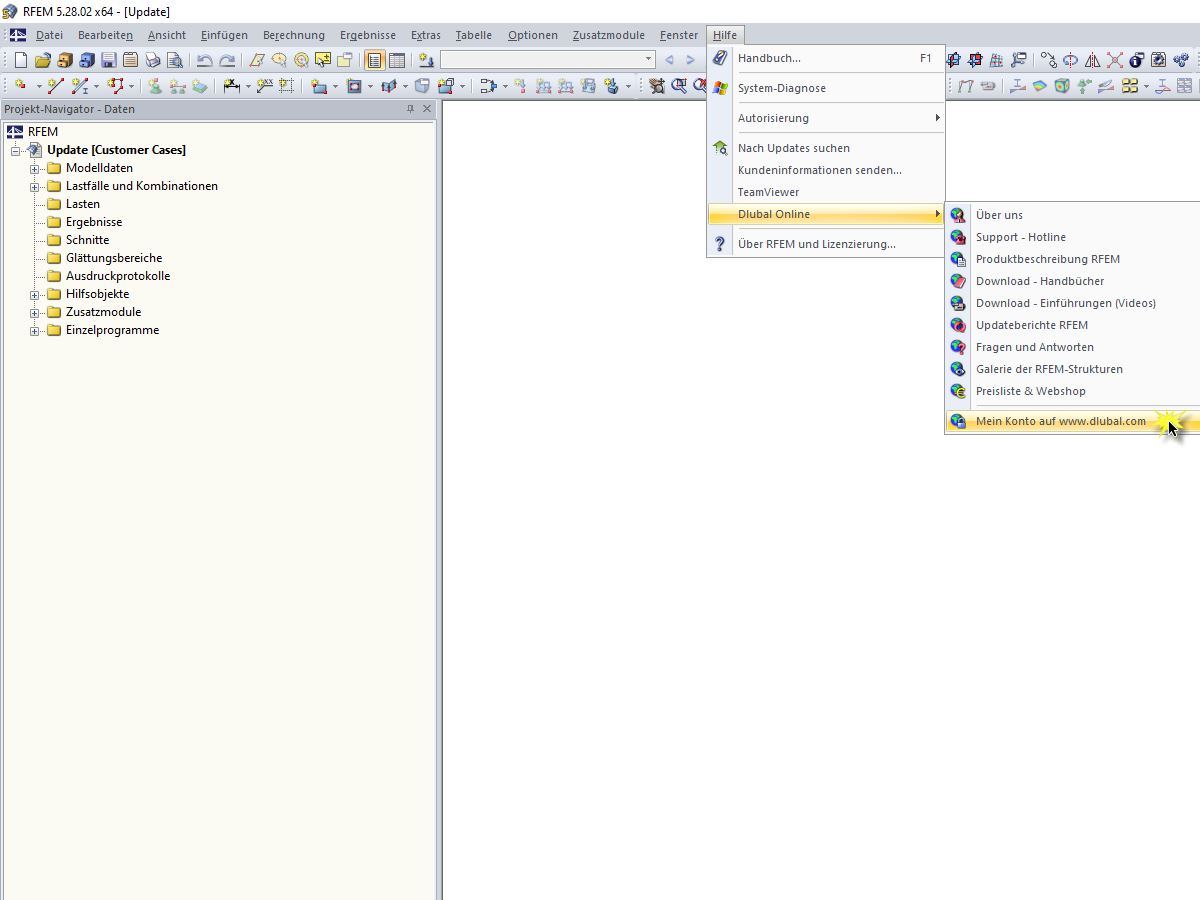This screenshot has width=1200, height=900.
Task: Click the dimension tool icon
Action: point(231,86)
